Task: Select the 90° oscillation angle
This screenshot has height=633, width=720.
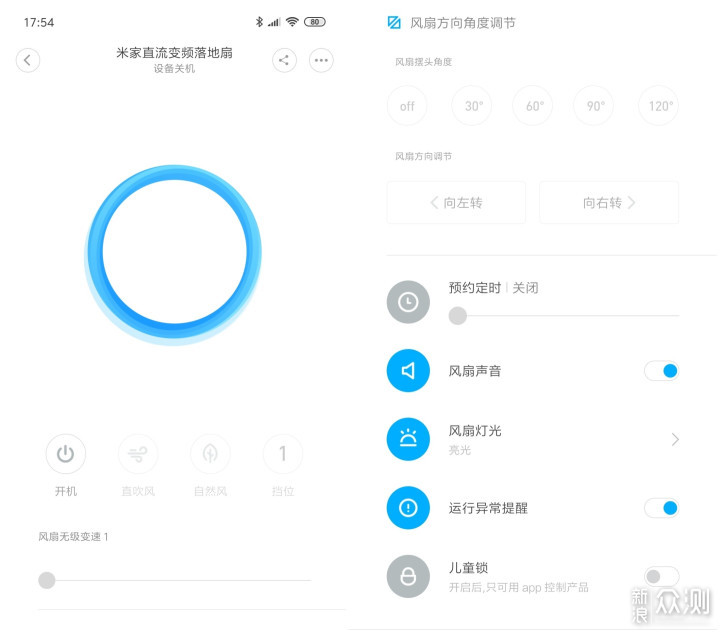Action: 594,106
